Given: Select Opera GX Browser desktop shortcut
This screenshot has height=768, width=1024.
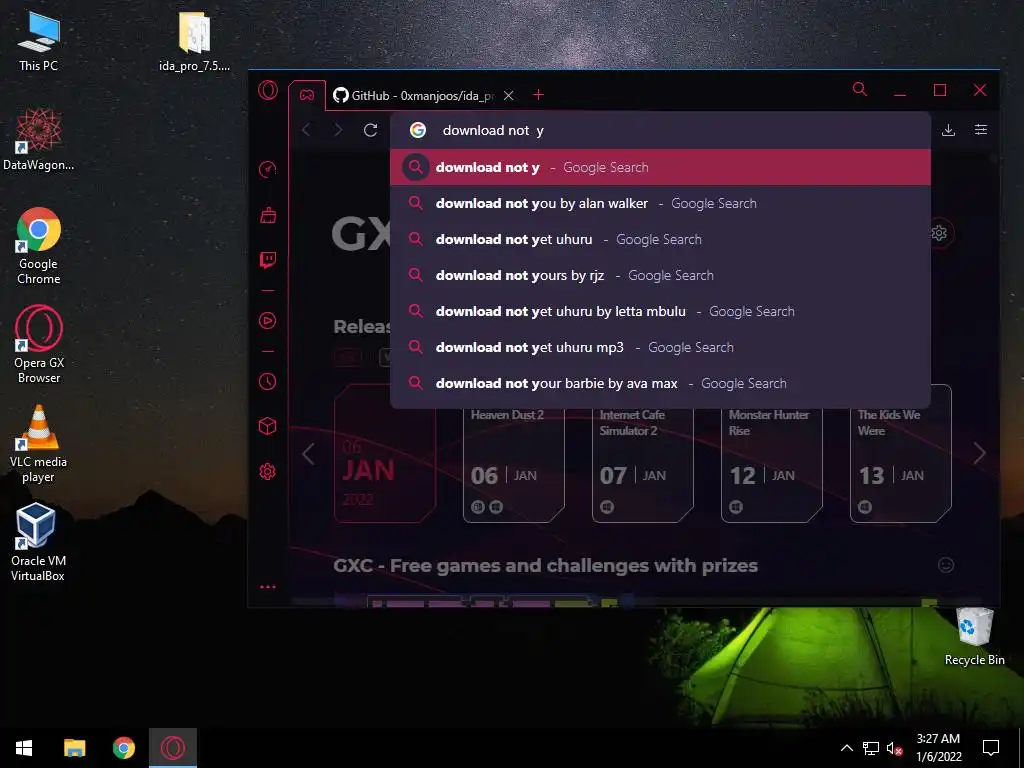Looking at the screenshot, I should tap(39, 345).
